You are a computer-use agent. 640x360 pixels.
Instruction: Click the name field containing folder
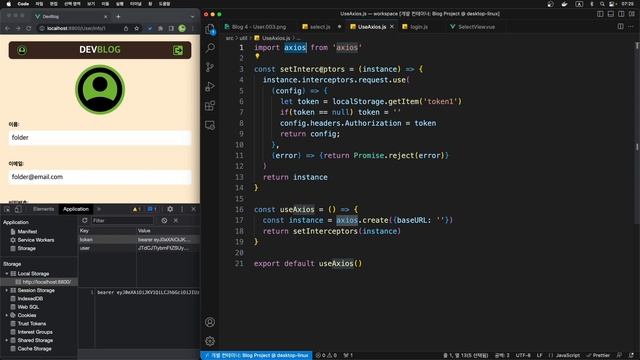[x=100, y=138]
